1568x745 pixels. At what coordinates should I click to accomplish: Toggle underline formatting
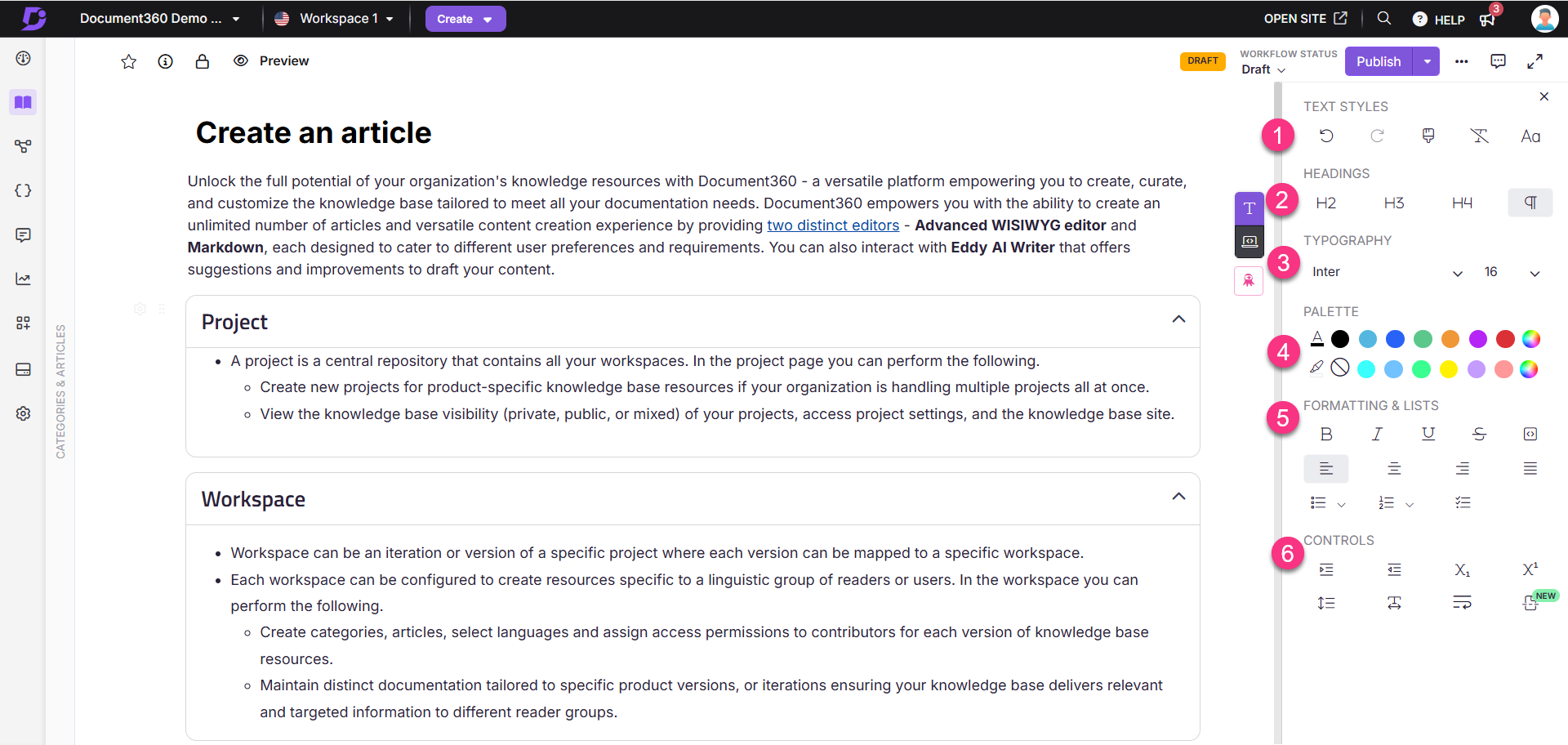click(x=1428, y=434)
